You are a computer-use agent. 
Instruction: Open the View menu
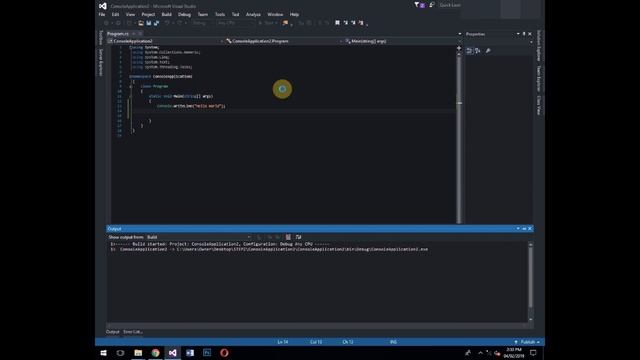pyautogui.click(x=130, y=14)
